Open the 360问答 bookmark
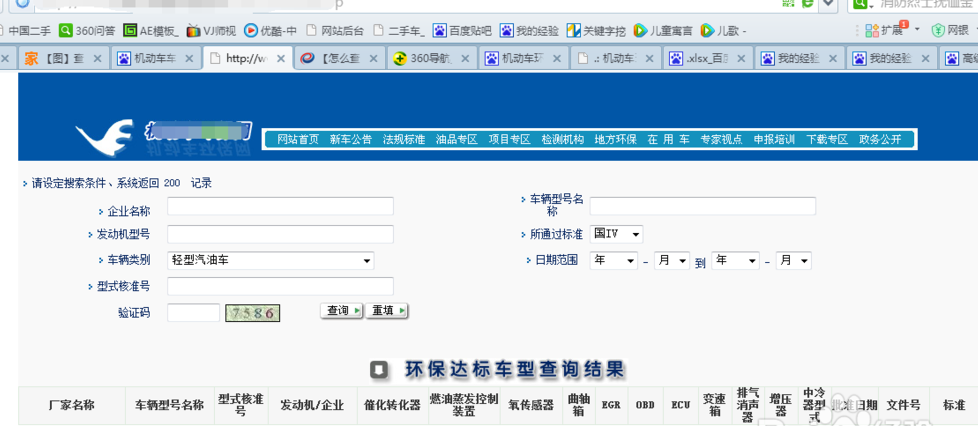This screenshot has width=978, height=426. [87, 30]
